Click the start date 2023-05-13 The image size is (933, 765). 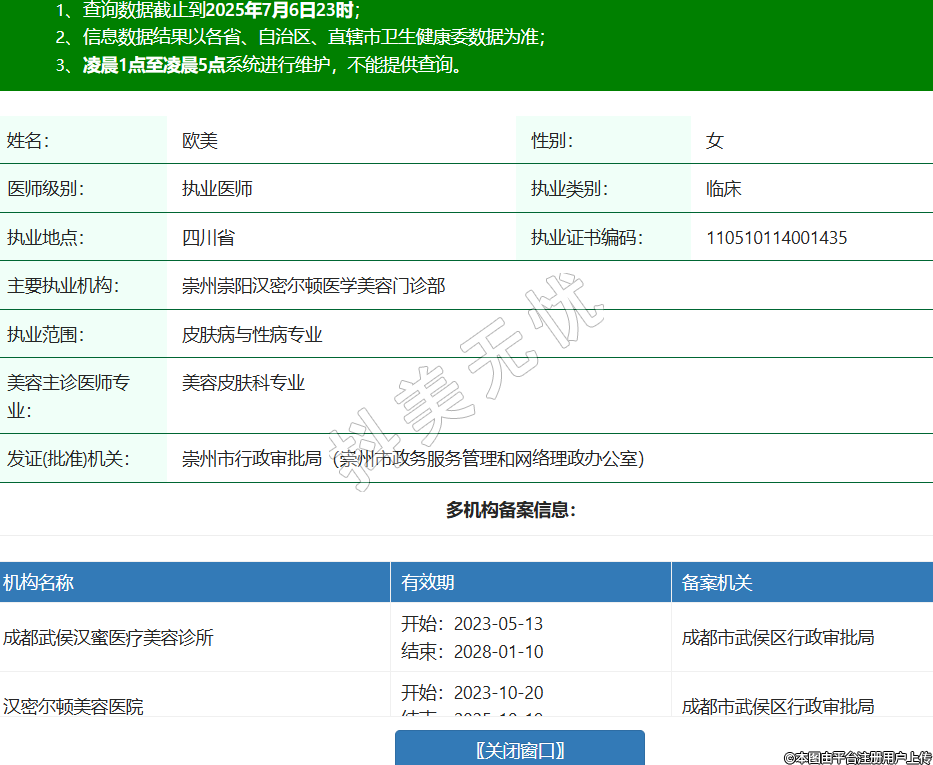click(498, 624)
